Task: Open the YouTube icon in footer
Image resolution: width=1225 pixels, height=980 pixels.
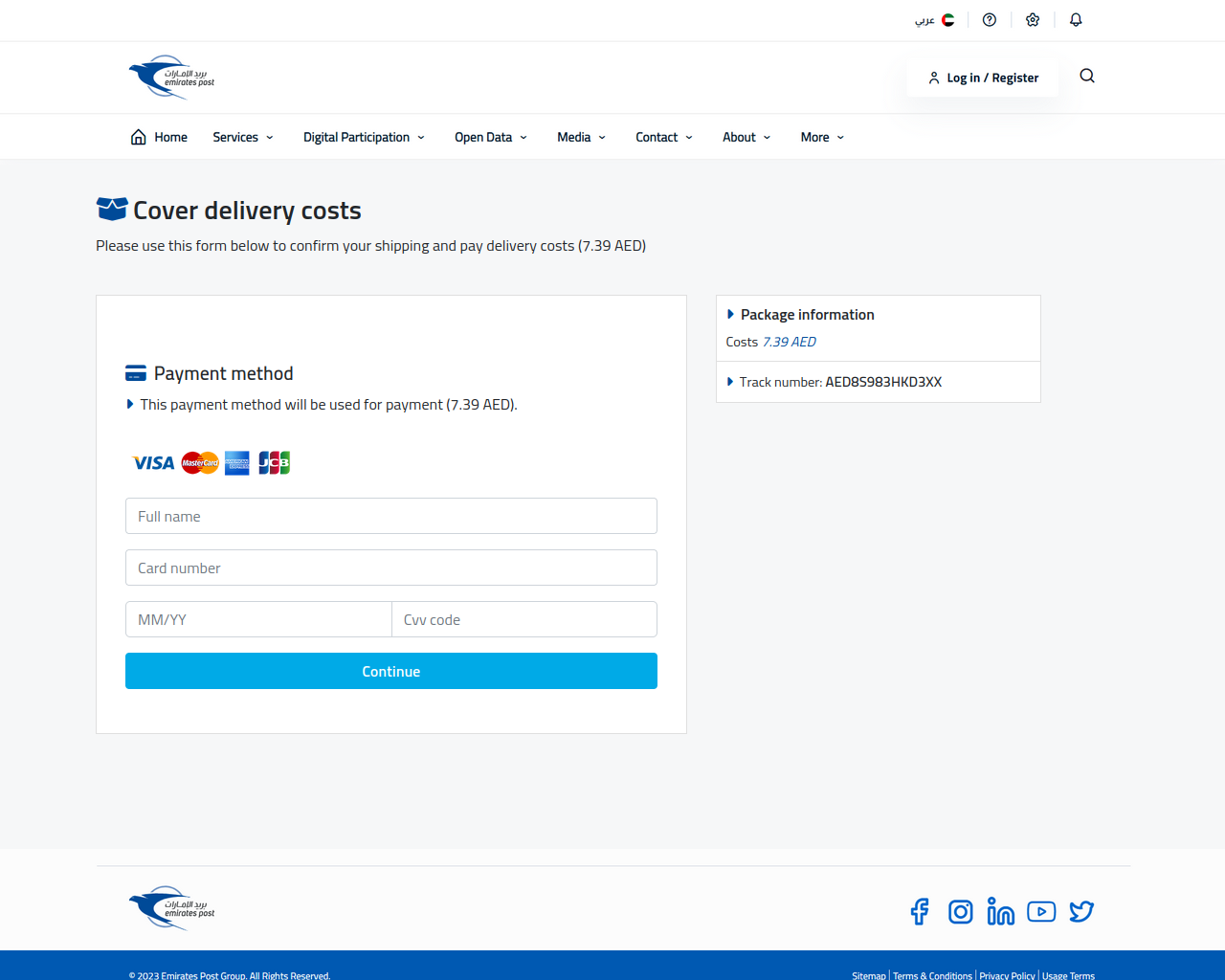Action: pyautogui.click(x=1041, y=911)
